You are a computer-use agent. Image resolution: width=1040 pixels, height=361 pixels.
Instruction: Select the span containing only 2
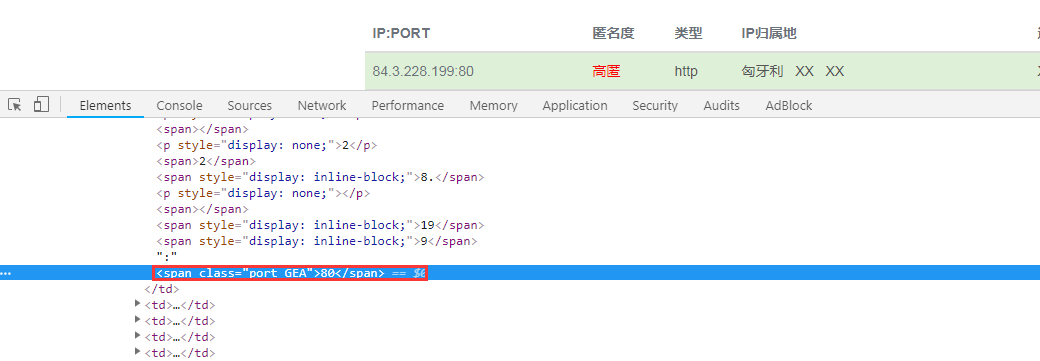click(206, 161)
